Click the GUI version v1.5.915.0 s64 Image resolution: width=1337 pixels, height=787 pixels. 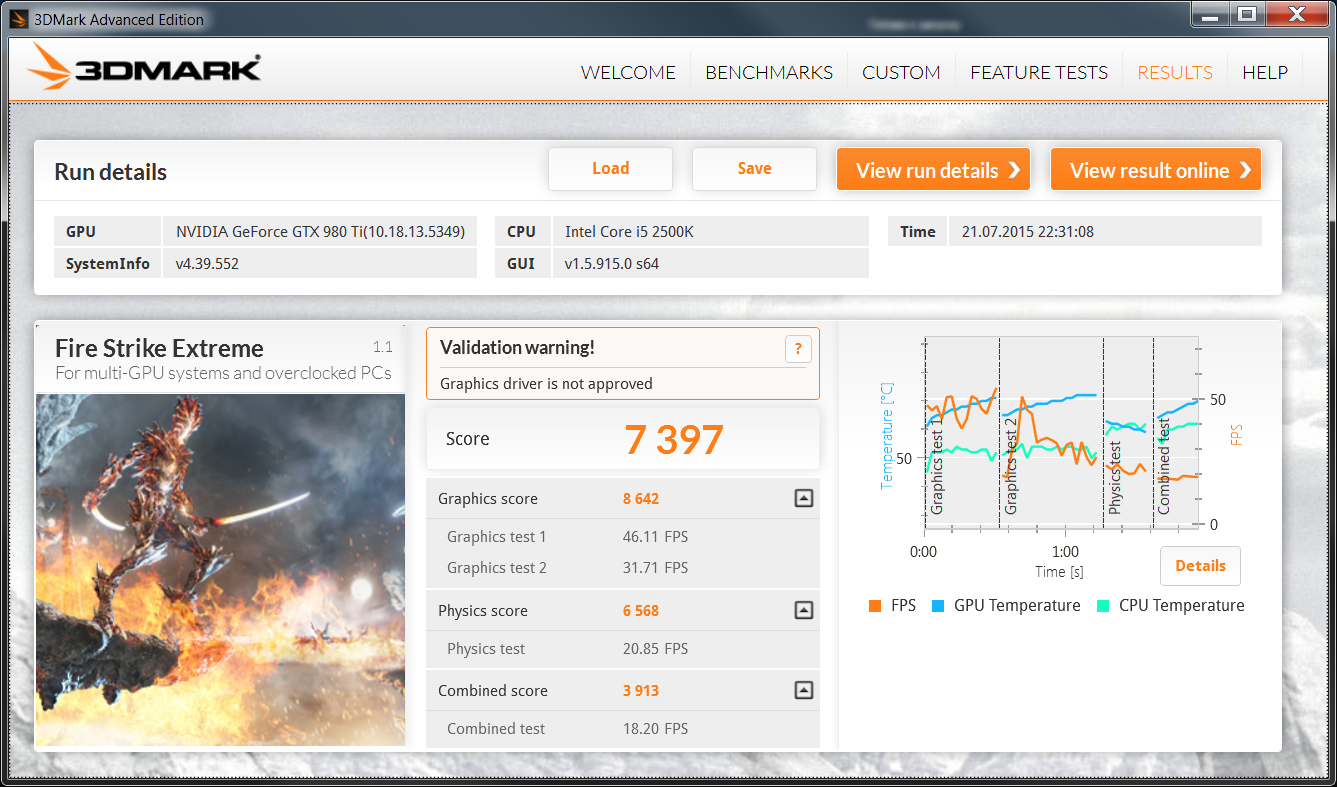pos(612,264)
